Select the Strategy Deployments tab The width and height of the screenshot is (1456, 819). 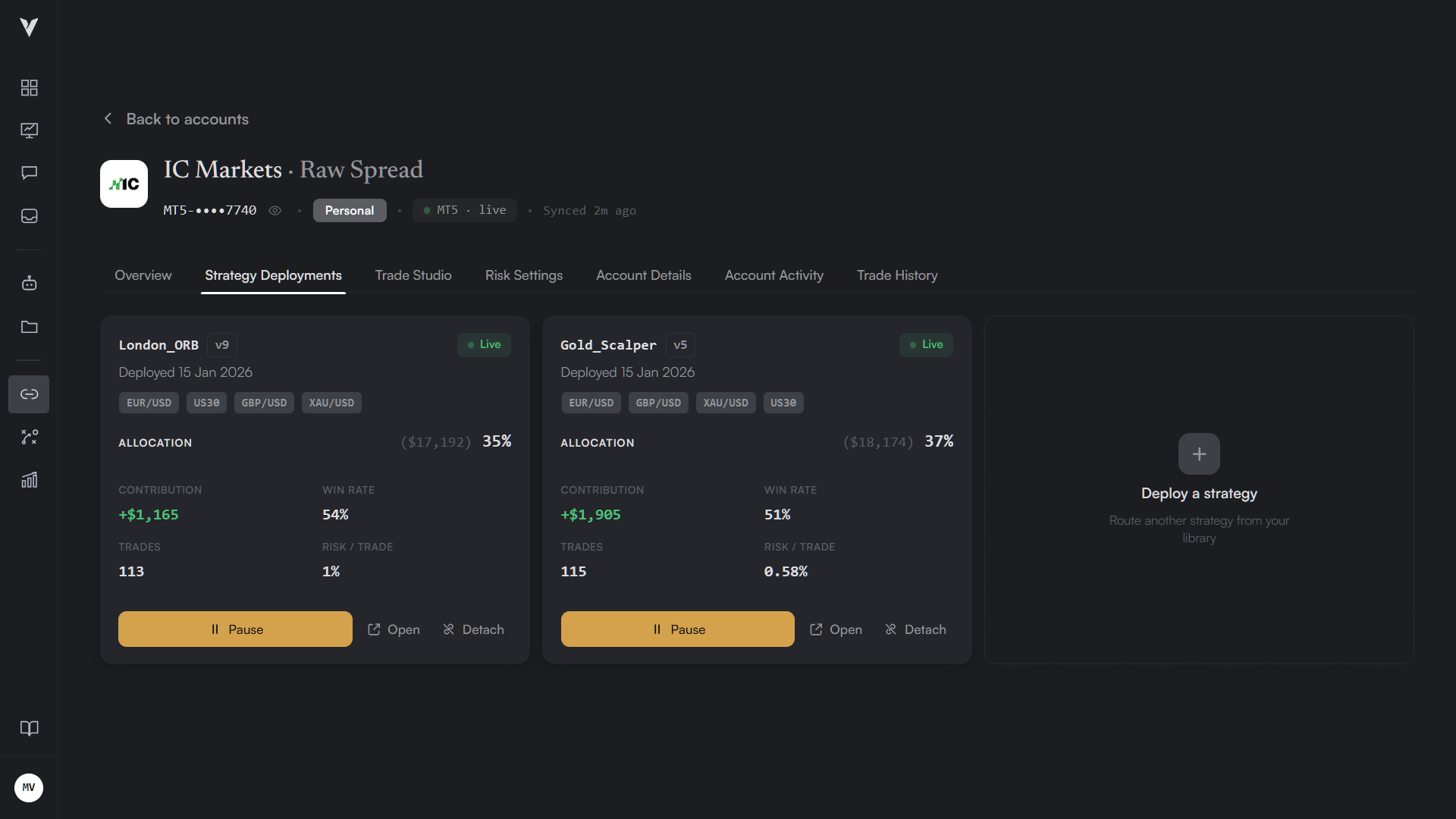pos(273,275)
